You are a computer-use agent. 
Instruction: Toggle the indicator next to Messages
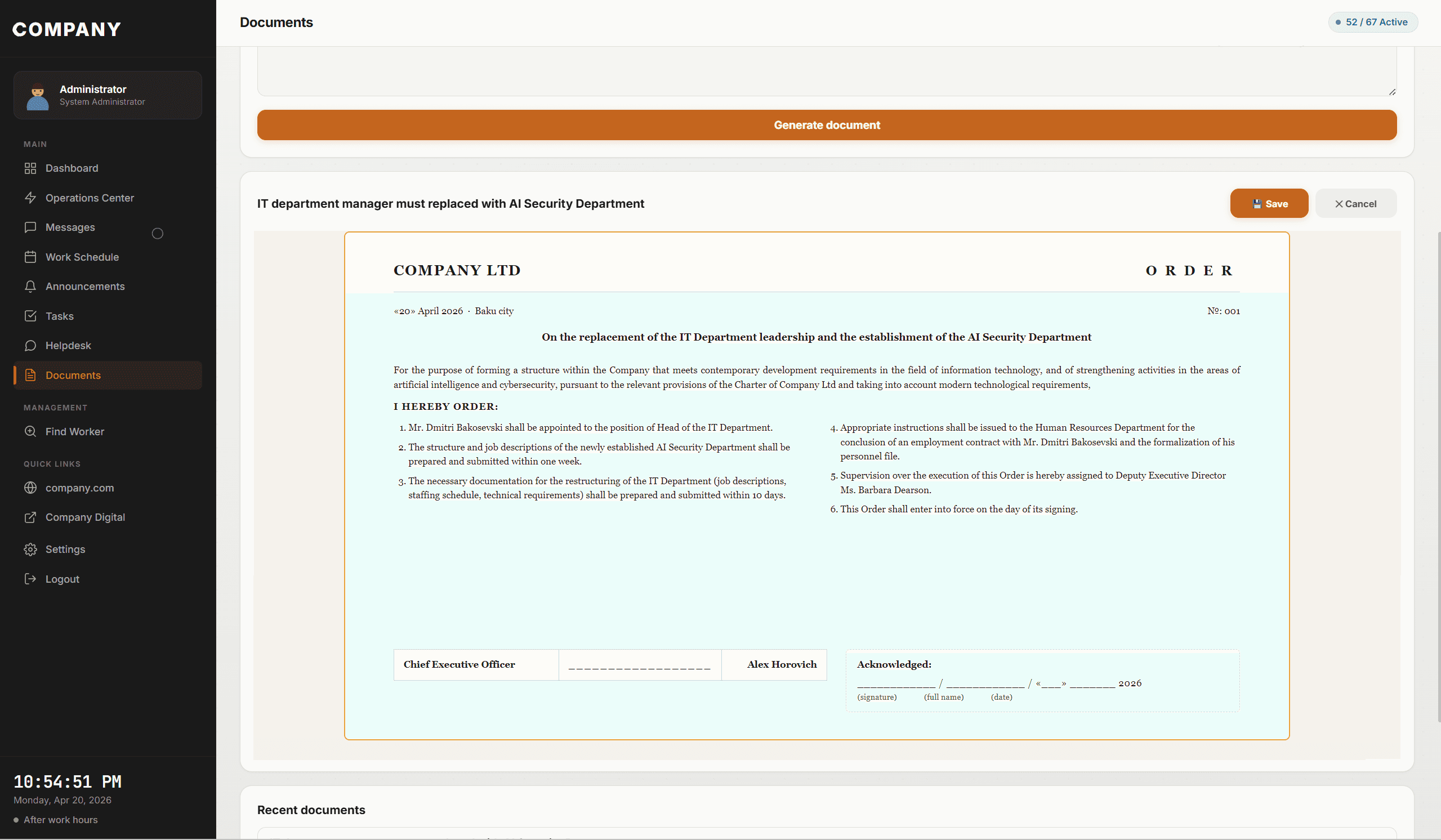tap(157, 233)
